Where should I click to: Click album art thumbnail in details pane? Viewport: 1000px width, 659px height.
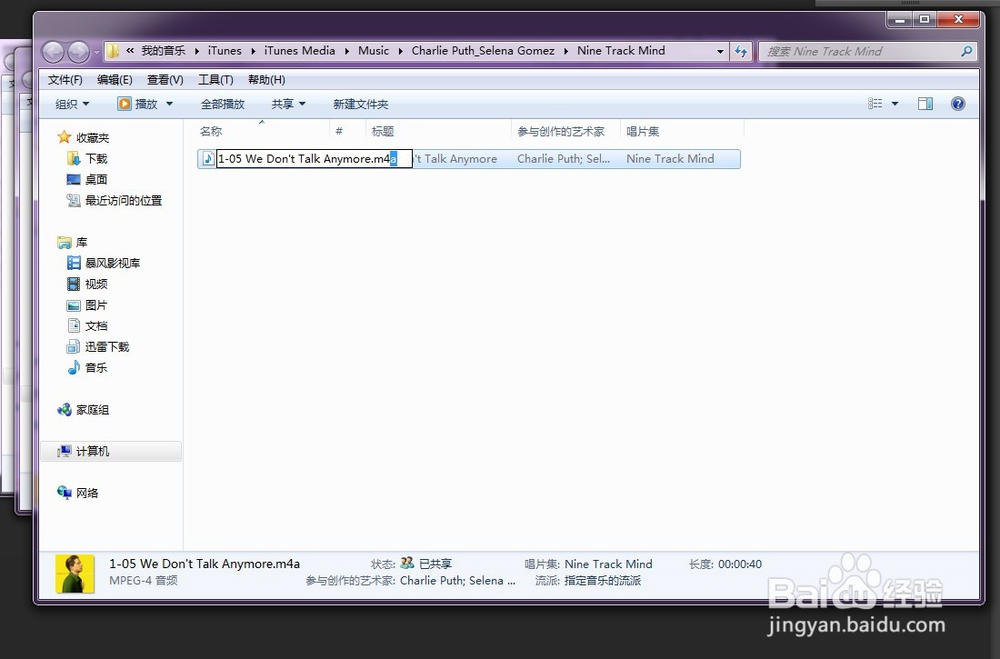[75, 574]
